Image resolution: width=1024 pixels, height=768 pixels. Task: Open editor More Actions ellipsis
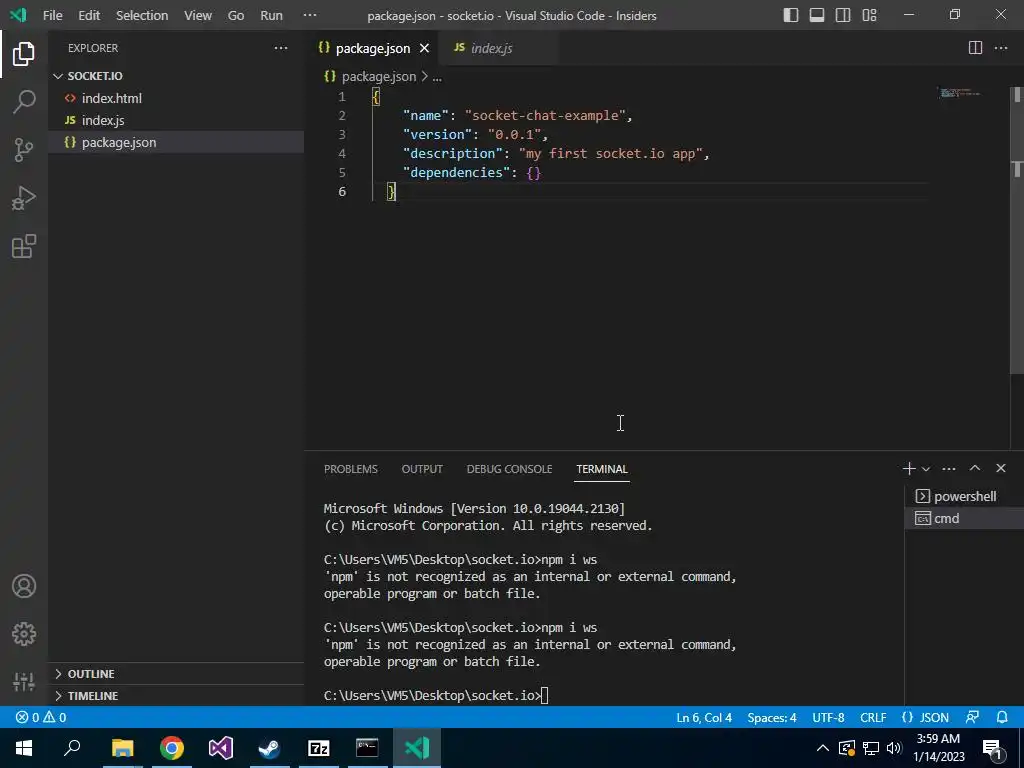1000,48
